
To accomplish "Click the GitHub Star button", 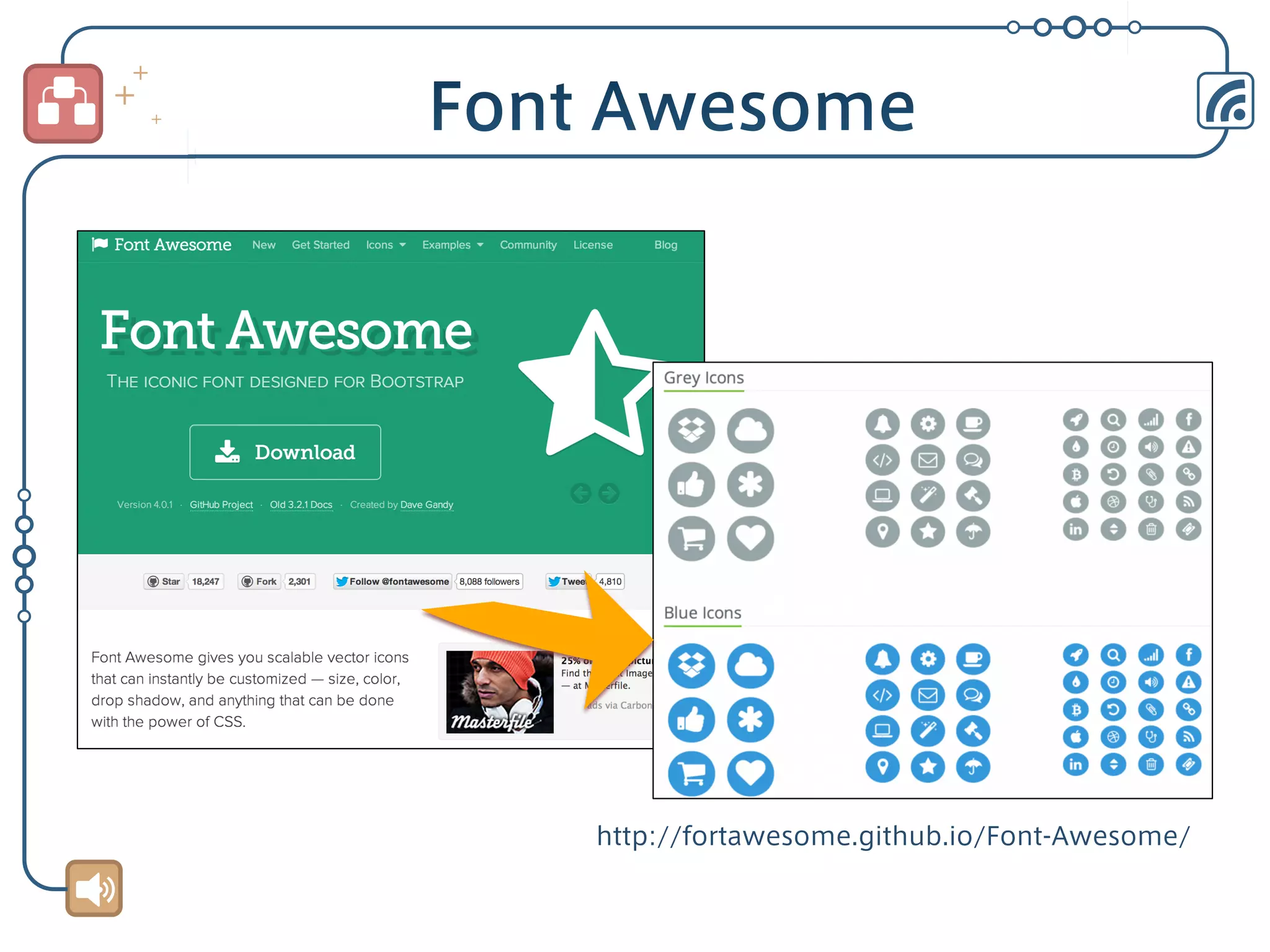I will [164, 581].
